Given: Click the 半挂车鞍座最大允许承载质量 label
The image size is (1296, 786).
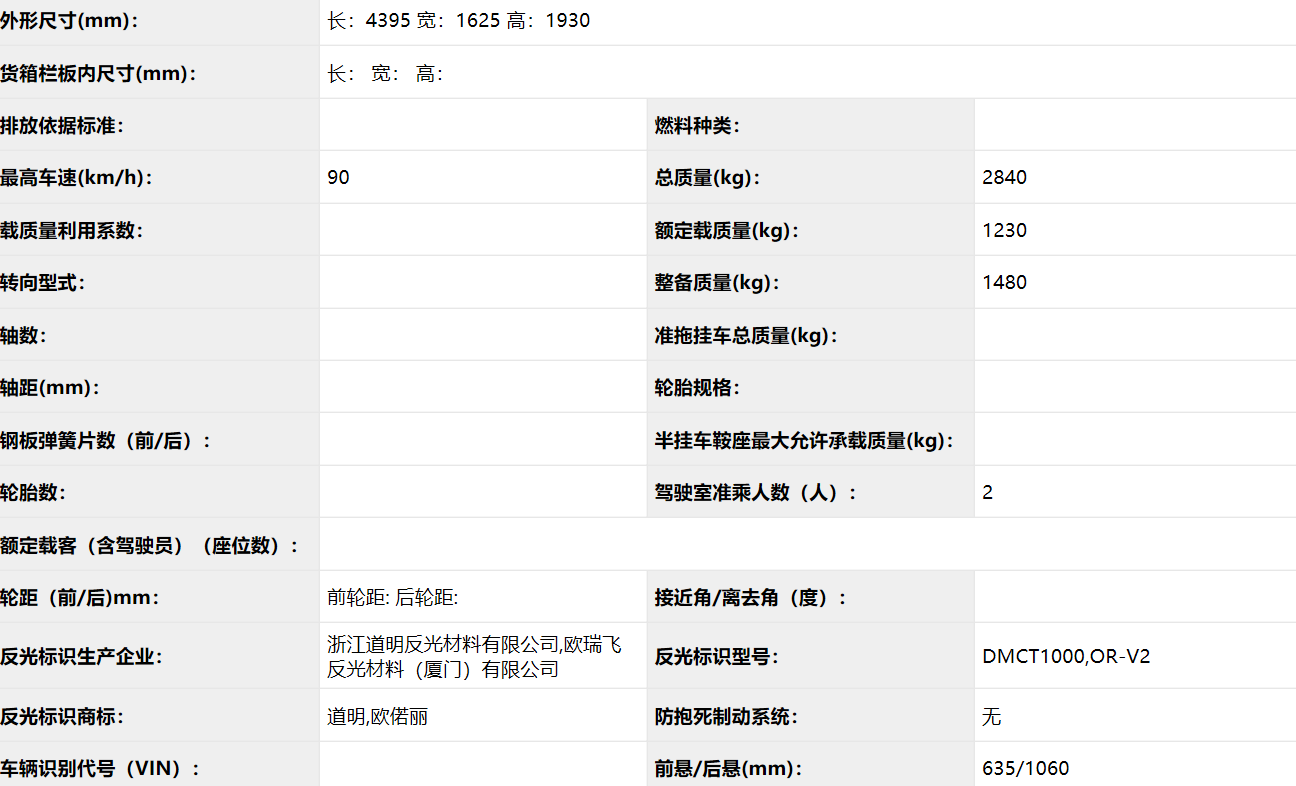Looking at the screenshot, I should [804, 440].
